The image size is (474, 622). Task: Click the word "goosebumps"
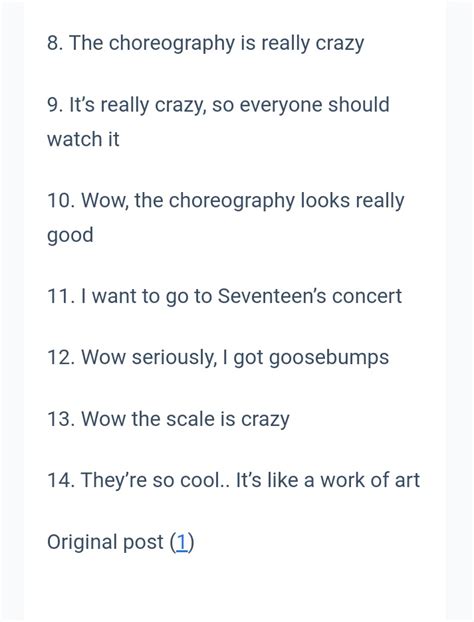329,358
